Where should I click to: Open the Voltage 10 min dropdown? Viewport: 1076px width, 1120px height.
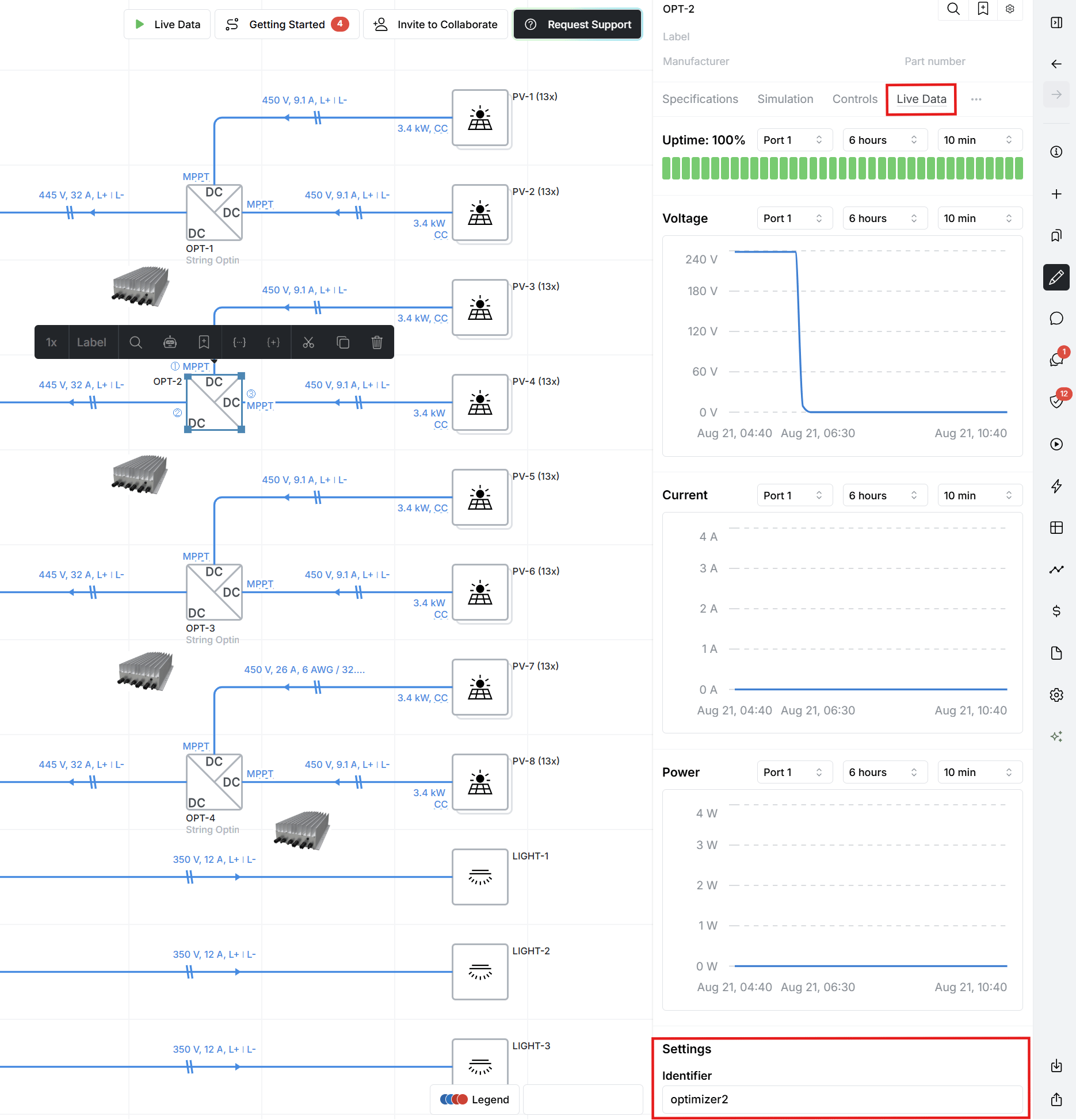click(979, 218)
